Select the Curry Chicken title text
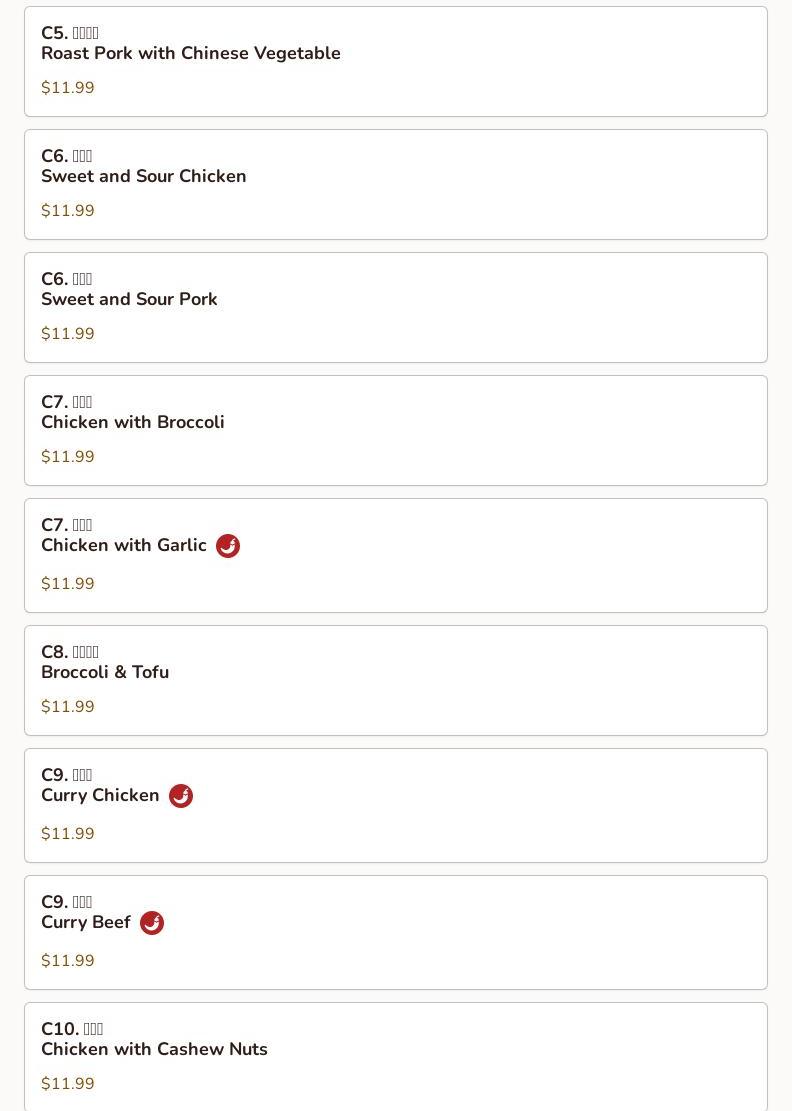 (x=100, y=795)
